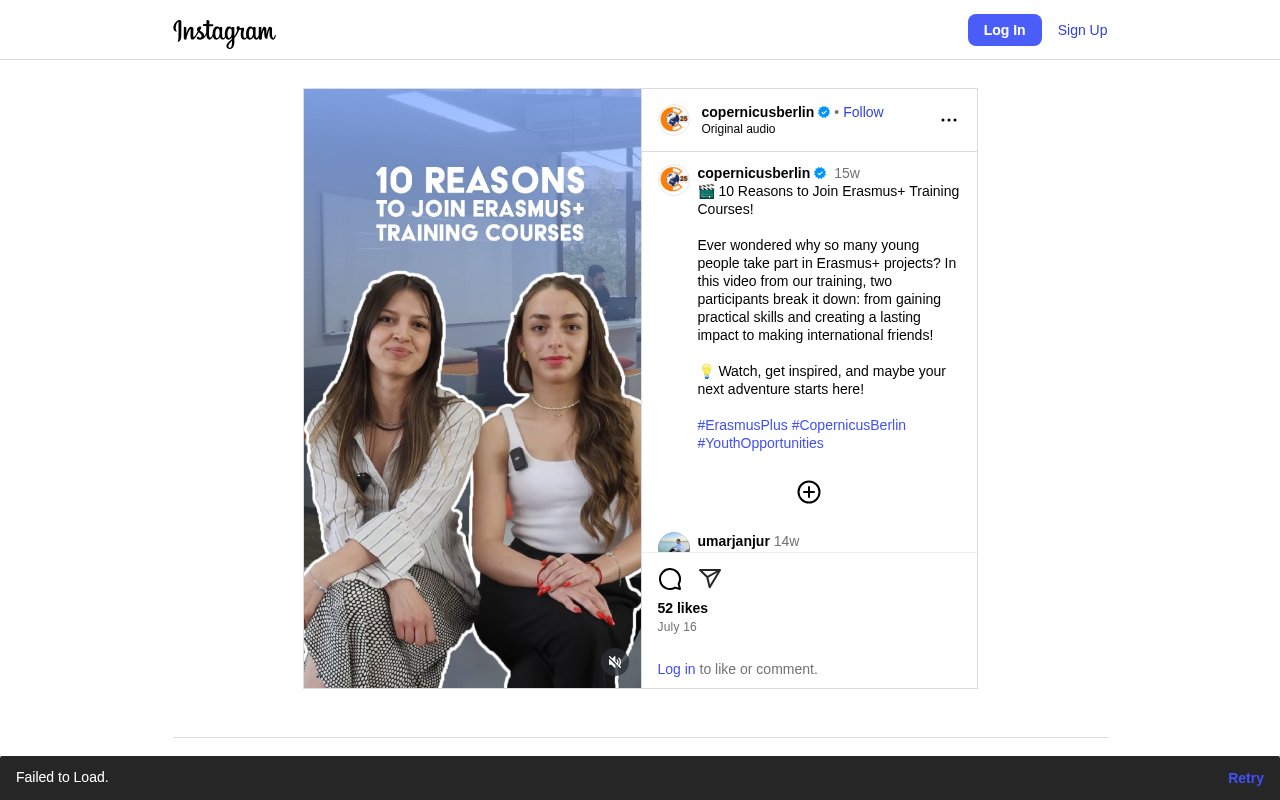Viewport: 1280px width, 800px height.
Task: Select Sign Up in the top bar
Action: tap(1082, 30)
